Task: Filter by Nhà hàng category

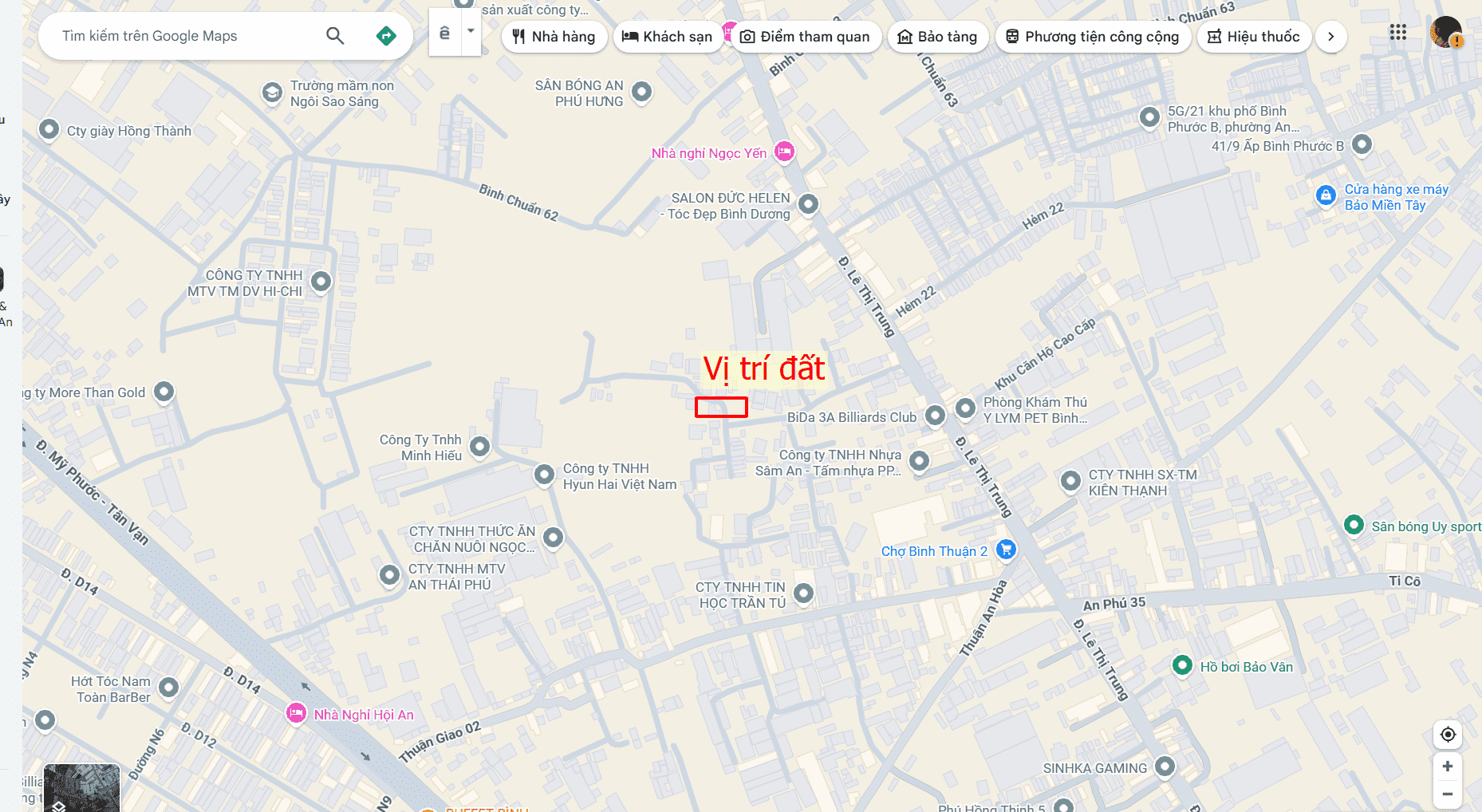Action: (554, 37)
